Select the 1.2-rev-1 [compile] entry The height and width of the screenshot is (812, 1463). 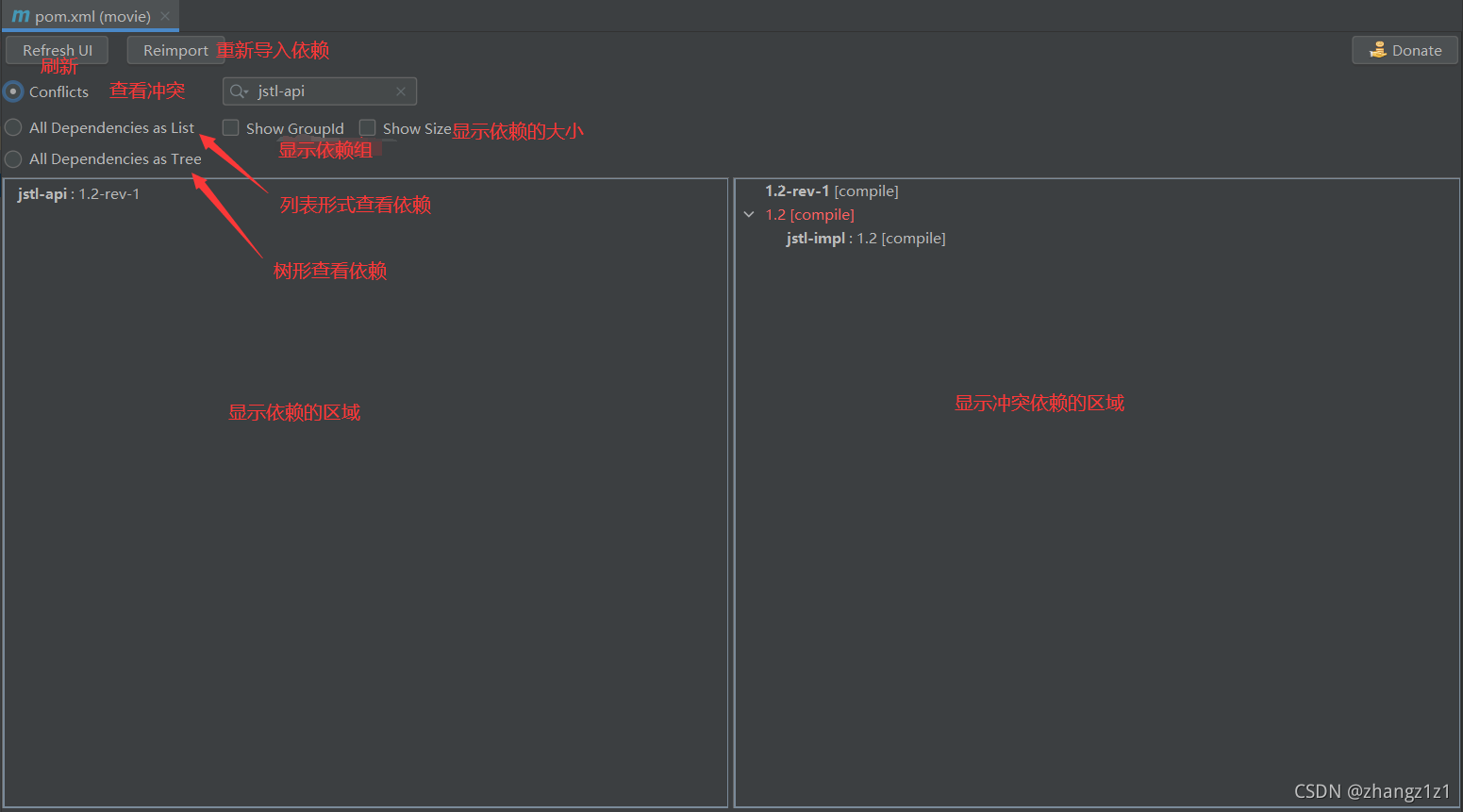(x=831, y=191)
